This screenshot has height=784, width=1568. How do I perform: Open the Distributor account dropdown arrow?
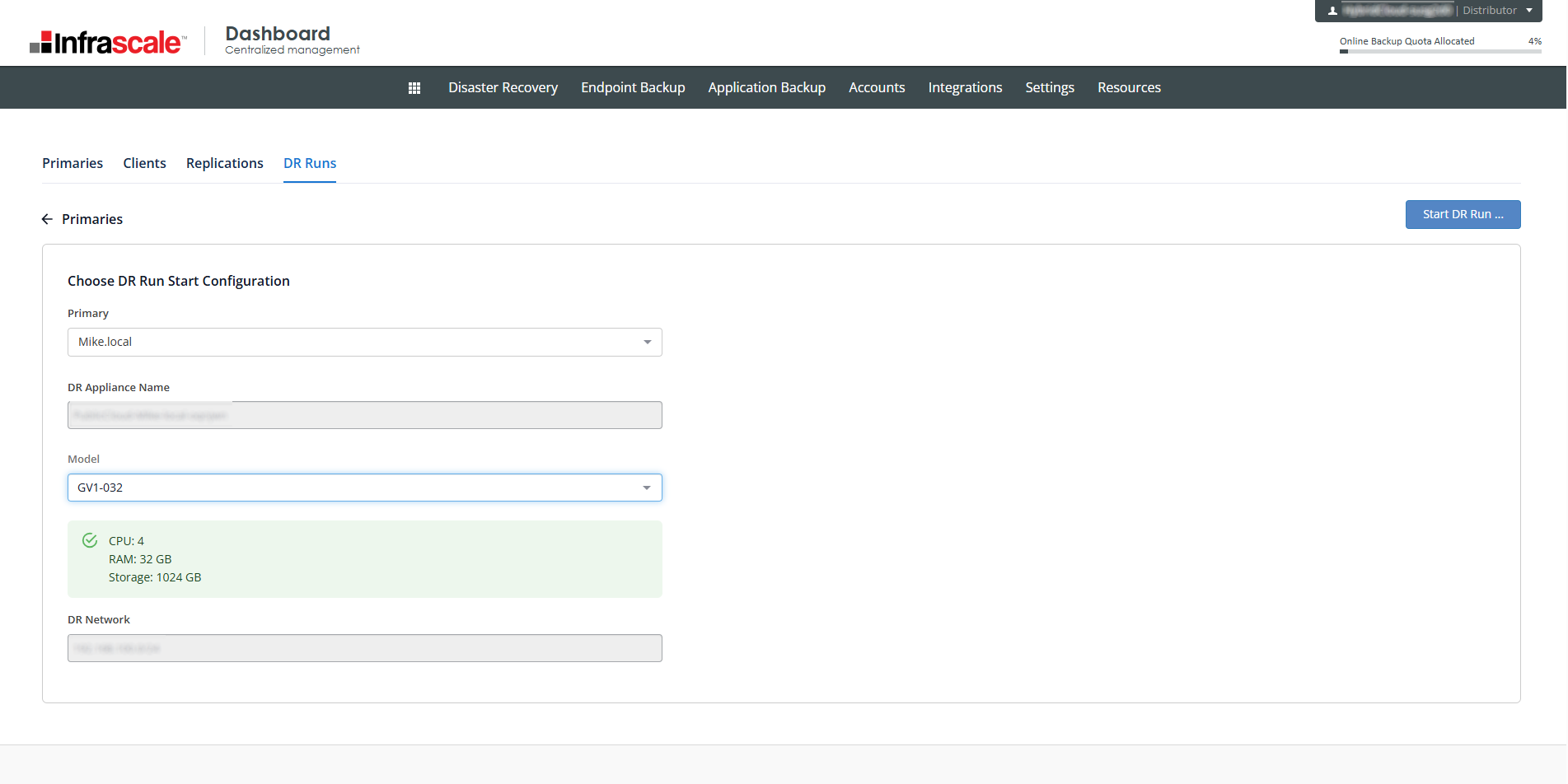coord(1529,11)
